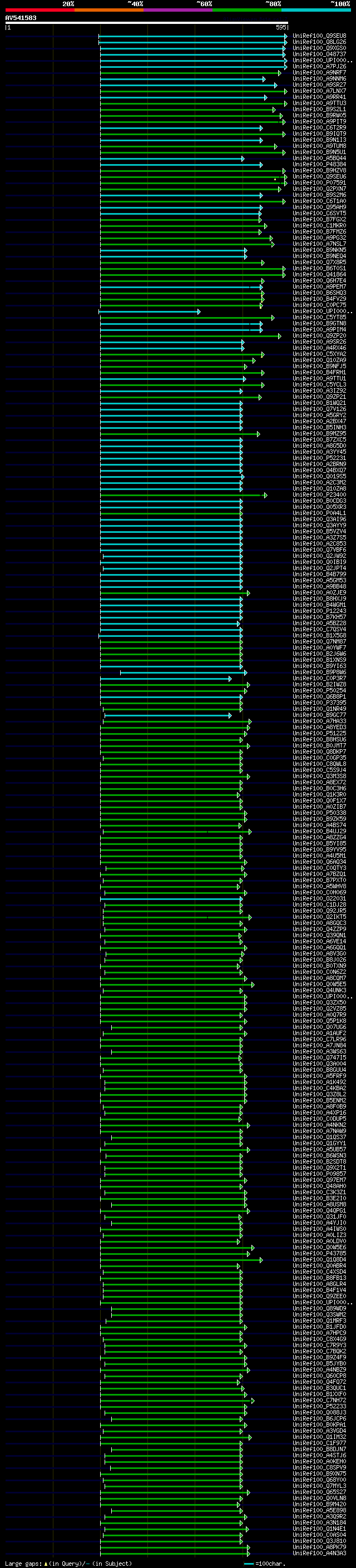Select UniRef100_C7NH72 entry
Image resolution: width=356 pixels, height=1568 pixels.
[x=319, y=1400]
